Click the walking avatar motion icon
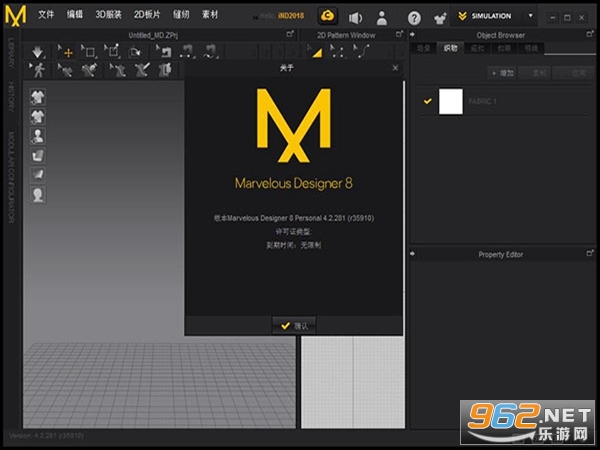The image size is (600, 450). click(x=37, y=70)
